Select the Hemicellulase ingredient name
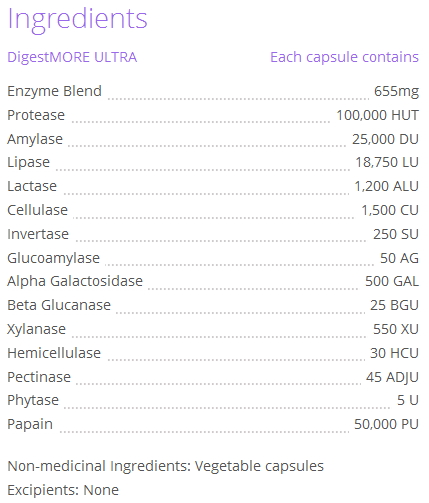Image resolution: width=429 pixels, height=503 pixels. 54,353
